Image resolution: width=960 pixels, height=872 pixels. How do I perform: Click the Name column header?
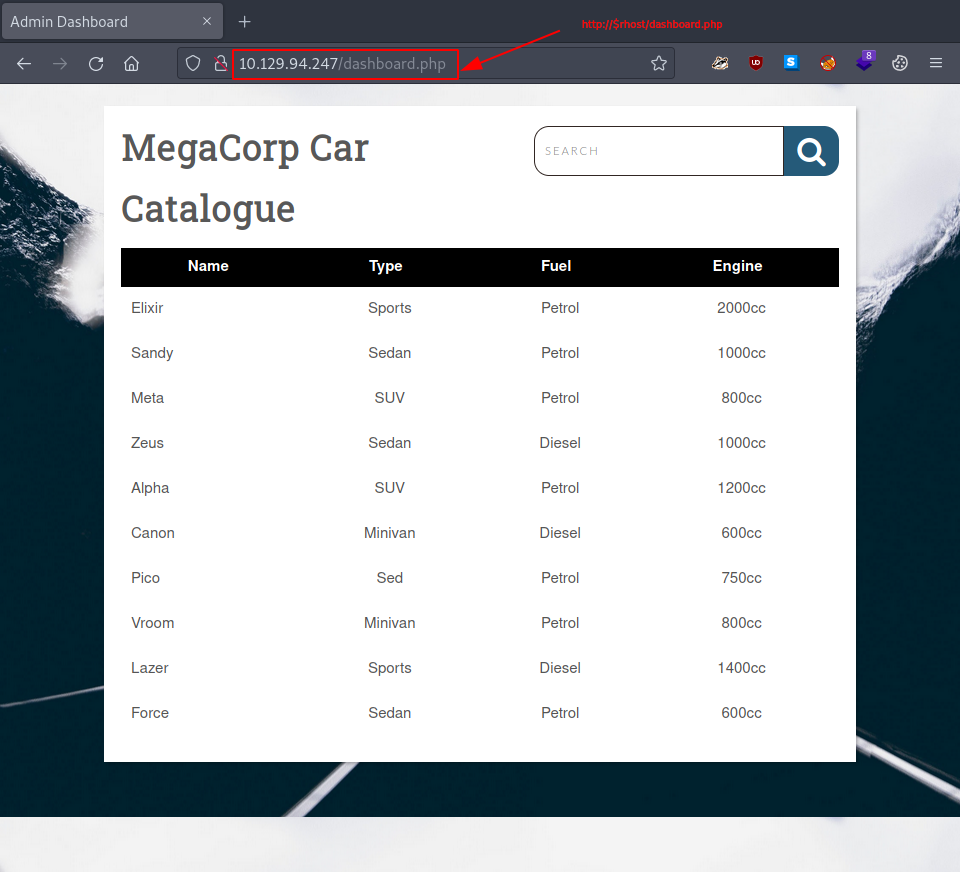208,266
